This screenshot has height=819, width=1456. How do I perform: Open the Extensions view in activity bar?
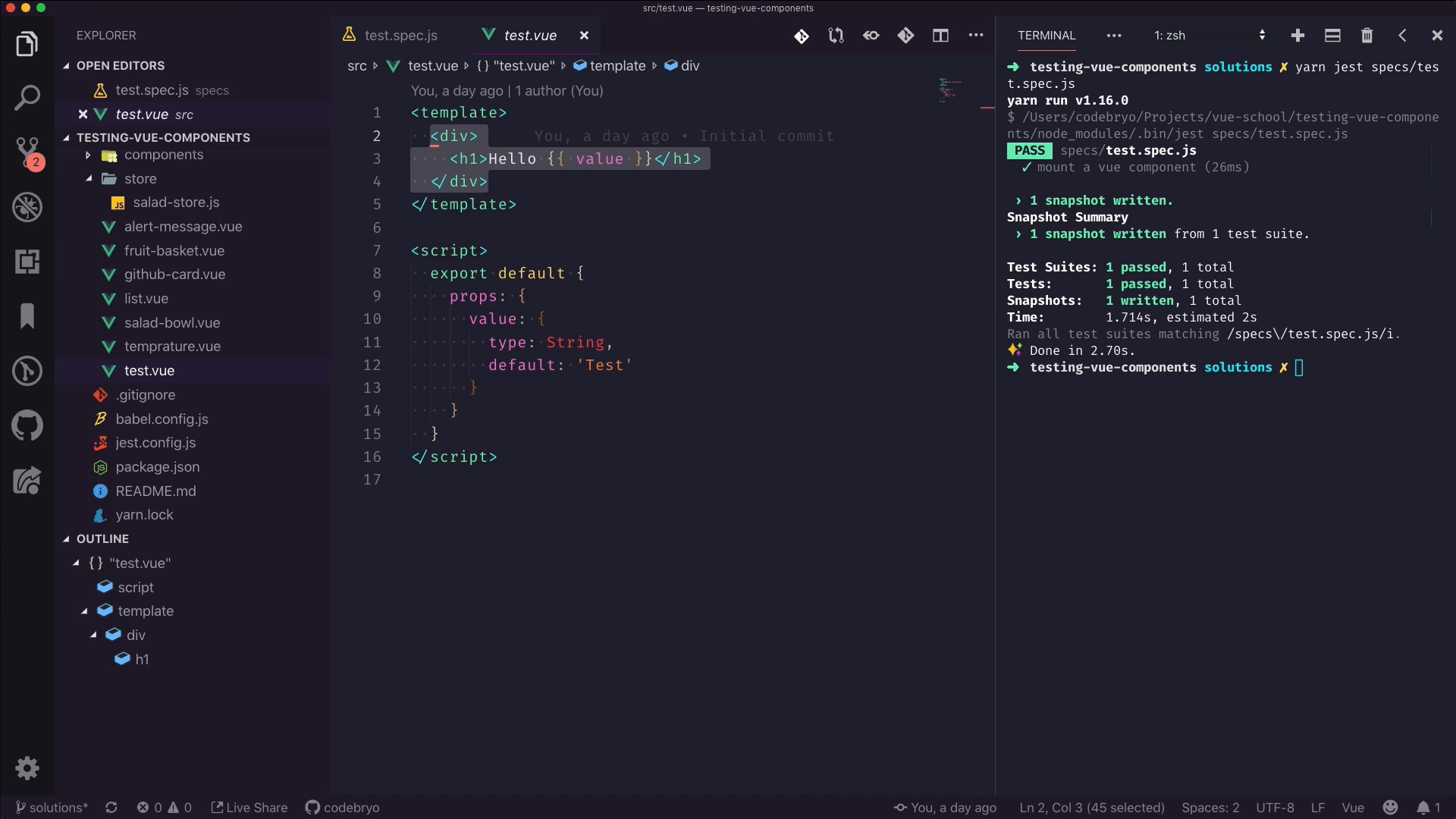(x=27, y=262)
